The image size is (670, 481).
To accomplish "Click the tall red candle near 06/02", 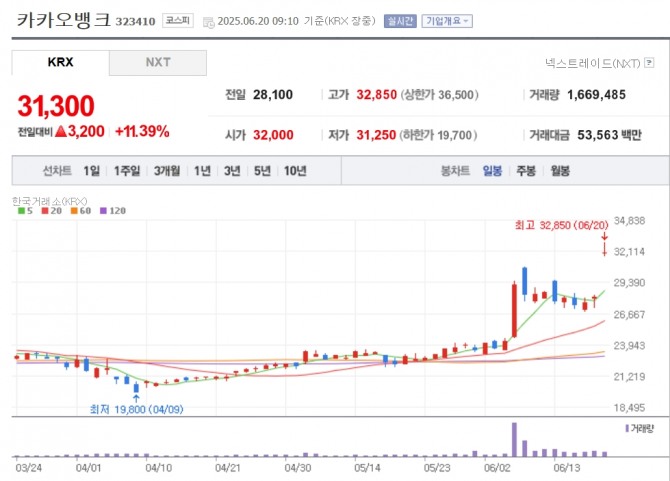I will point(514,310).
